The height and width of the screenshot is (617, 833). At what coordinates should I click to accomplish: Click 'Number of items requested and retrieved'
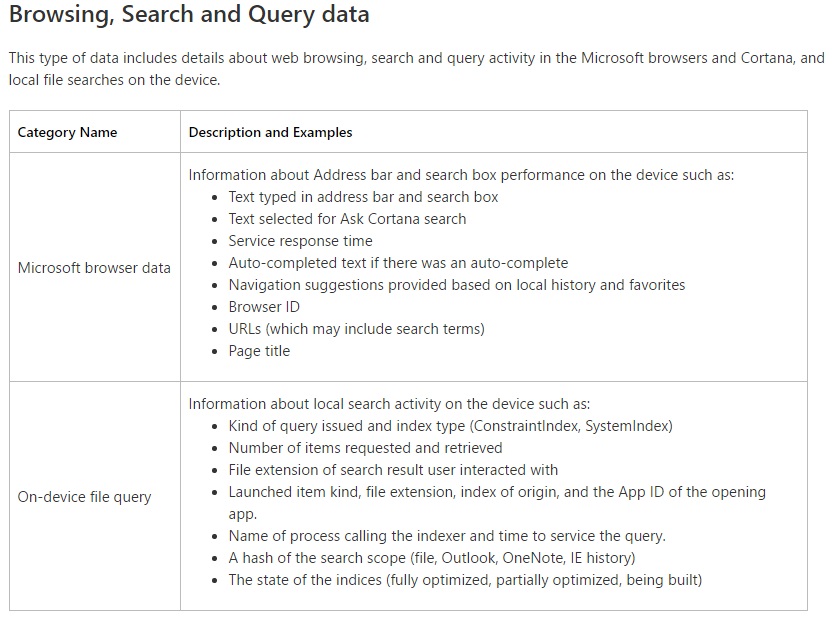[365, 448]
